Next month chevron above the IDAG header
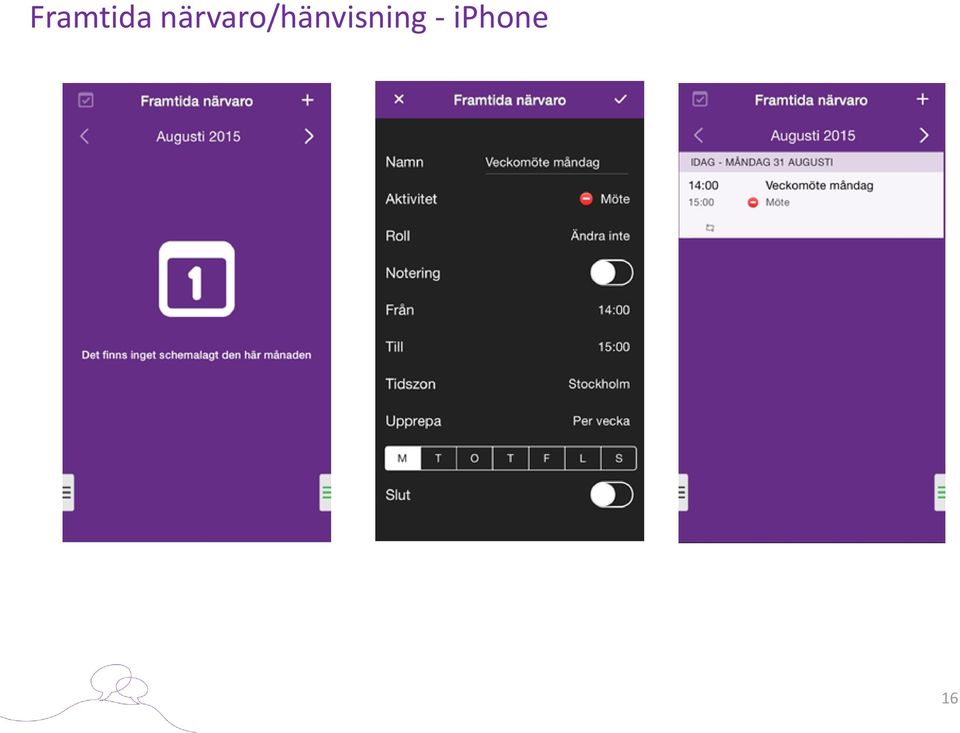This screenshot has width=960, height=733. (924, 135)
